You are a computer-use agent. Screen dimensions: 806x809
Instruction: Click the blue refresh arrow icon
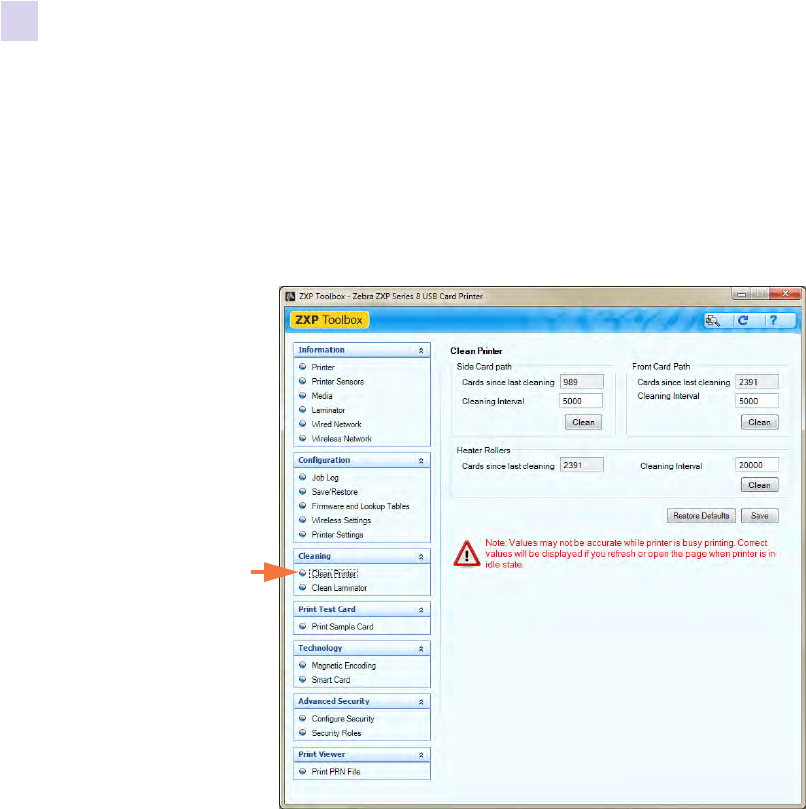743,320
